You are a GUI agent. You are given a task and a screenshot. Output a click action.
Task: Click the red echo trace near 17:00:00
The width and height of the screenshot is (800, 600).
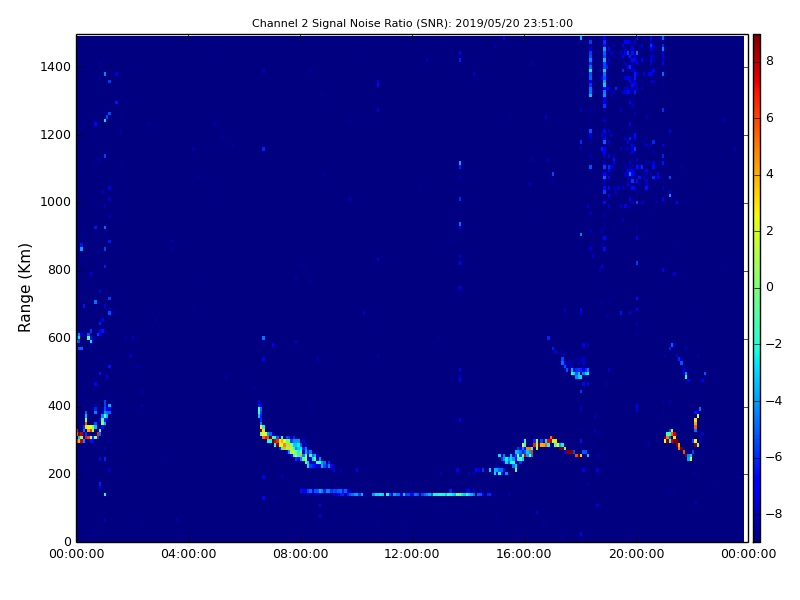(556, 444)
